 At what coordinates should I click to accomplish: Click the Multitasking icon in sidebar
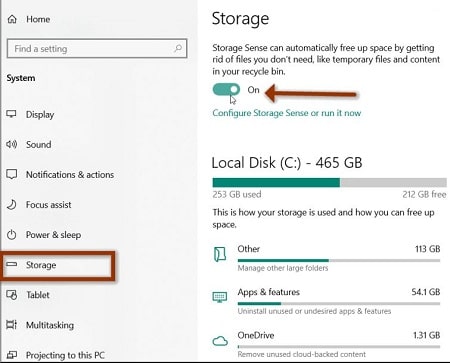pos(12,325)
